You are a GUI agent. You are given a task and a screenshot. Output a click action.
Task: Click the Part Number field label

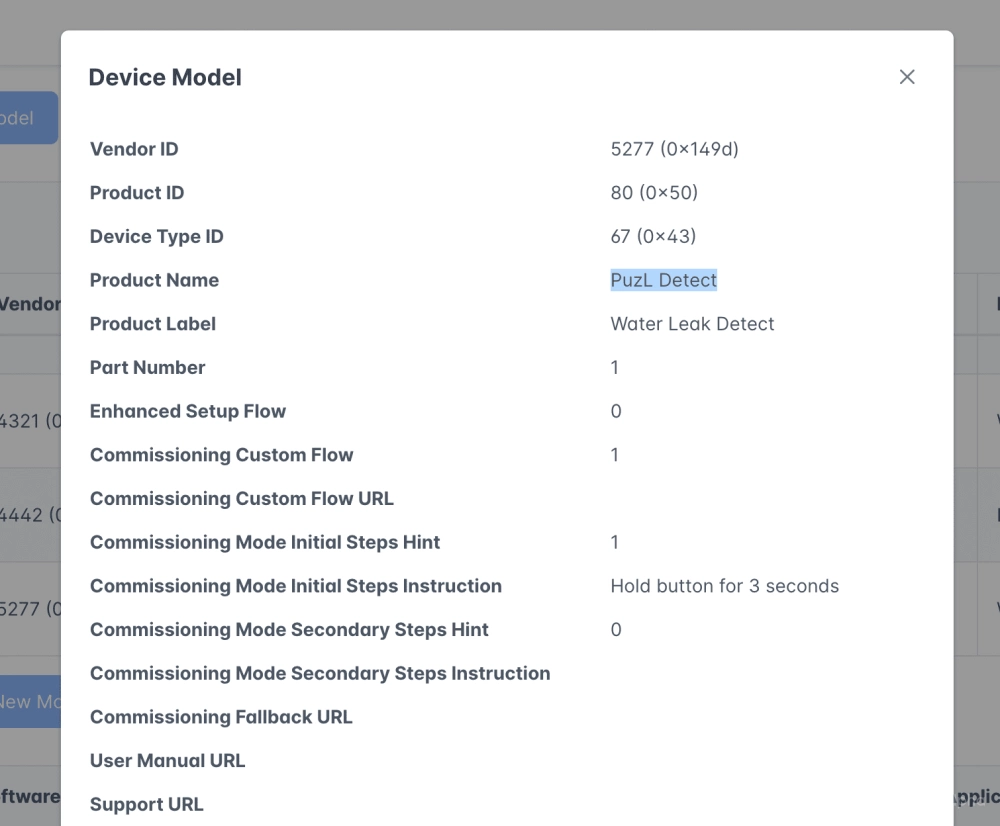pos(147,367)
